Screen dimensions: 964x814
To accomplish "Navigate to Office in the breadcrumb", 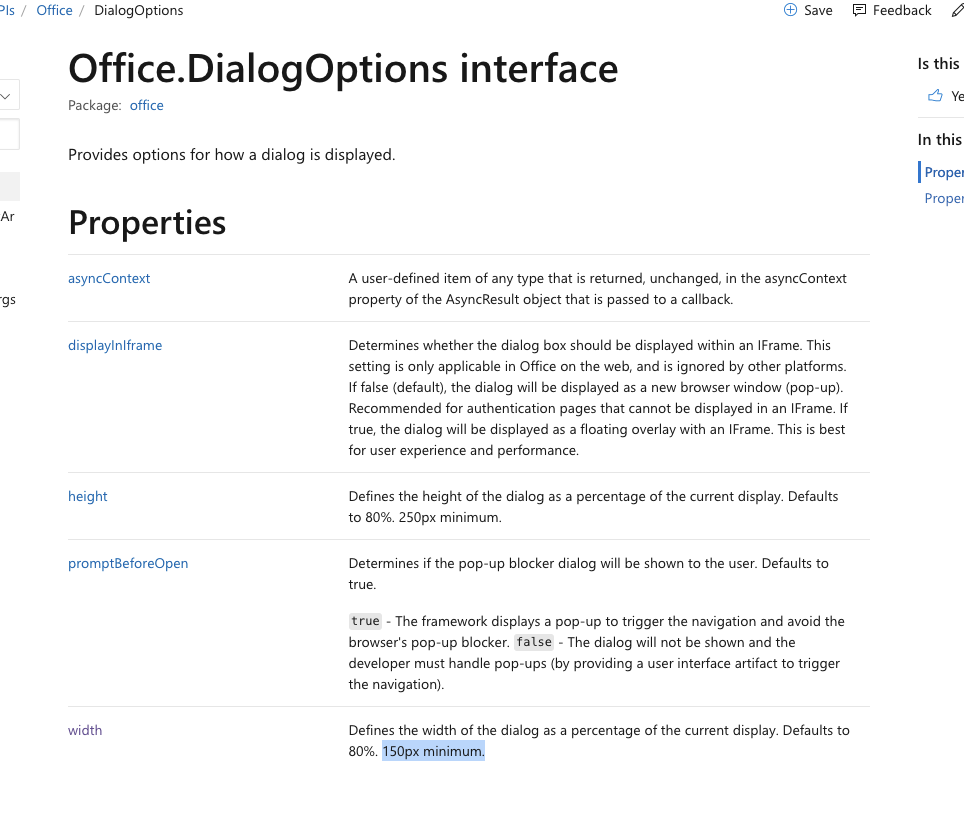I will (x=54, y=10).
